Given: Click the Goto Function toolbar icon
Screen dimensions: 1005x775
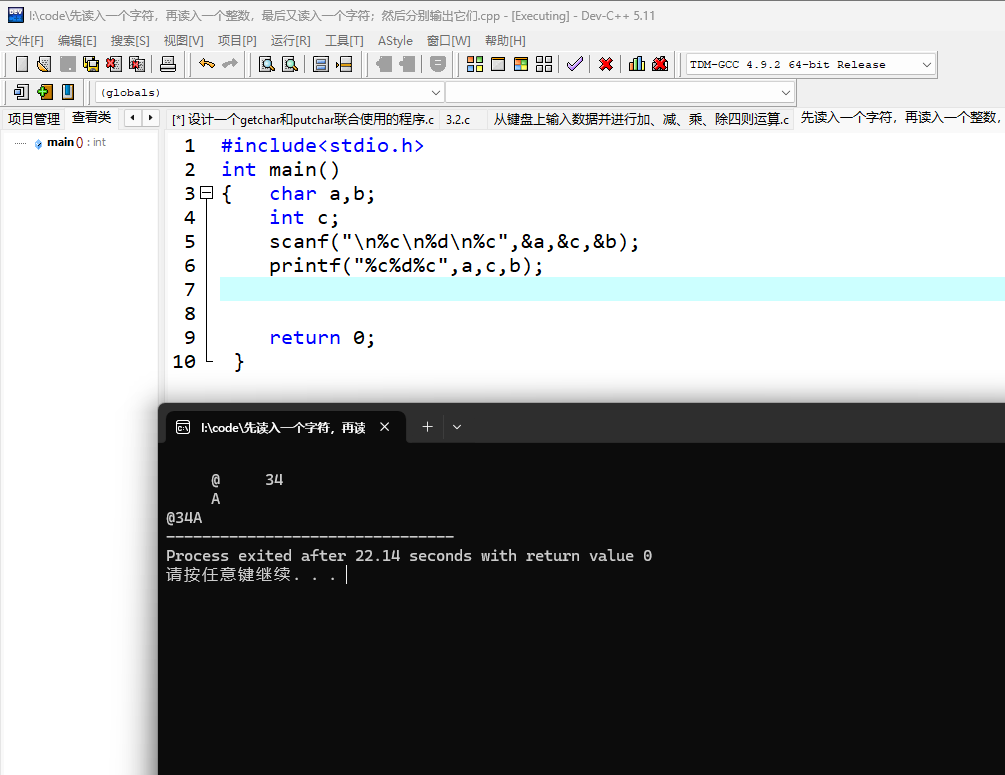Looking at the screenshot, I should tap(321, 64).
